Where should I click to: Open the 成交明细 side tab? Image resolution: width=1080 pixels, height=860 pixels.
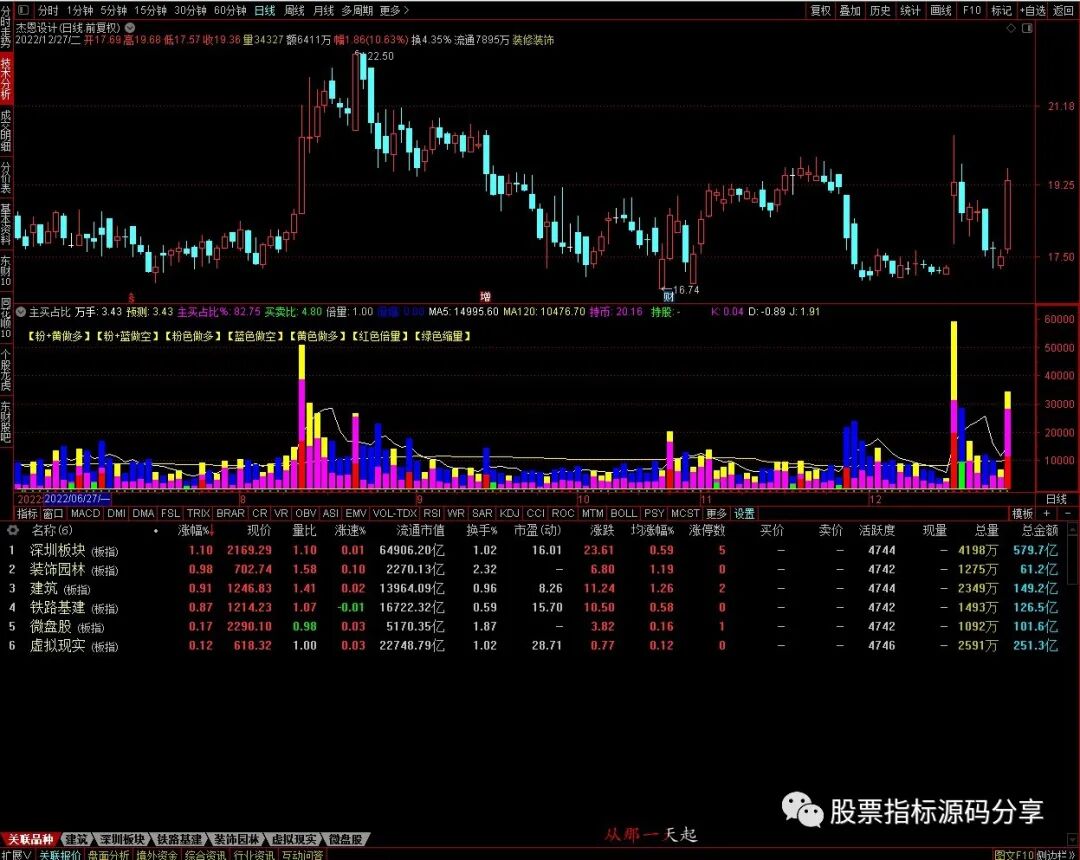tap(6, 129)
